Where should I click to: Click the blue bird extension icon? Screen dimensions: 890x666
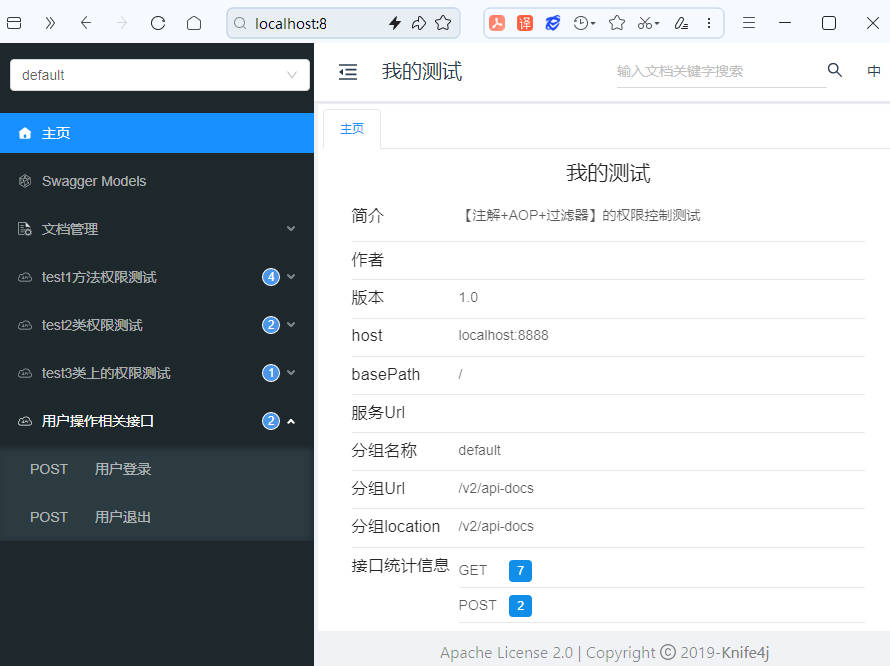click(552, 23)
